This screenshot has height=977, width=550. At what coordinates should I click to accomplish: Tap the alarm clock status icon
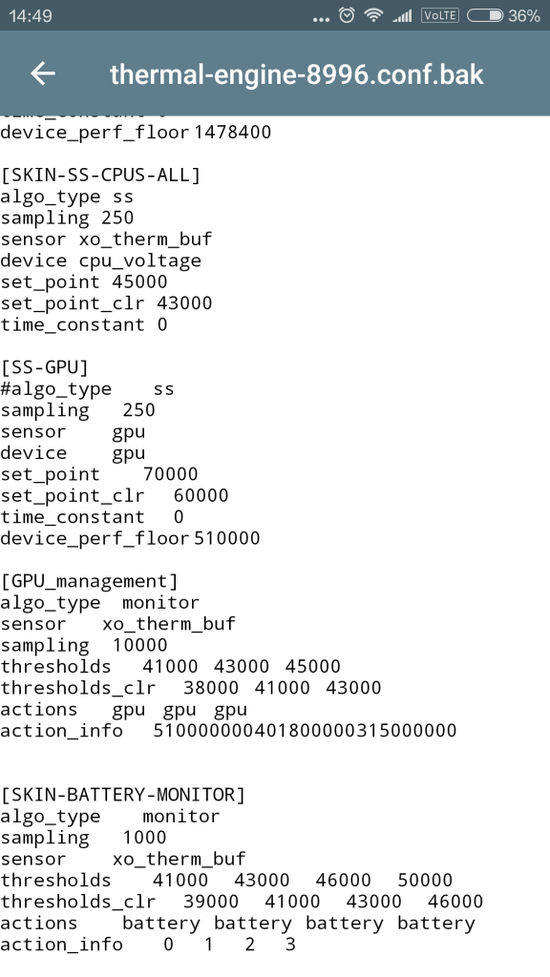pyautogui.click(x=347, y=16)
